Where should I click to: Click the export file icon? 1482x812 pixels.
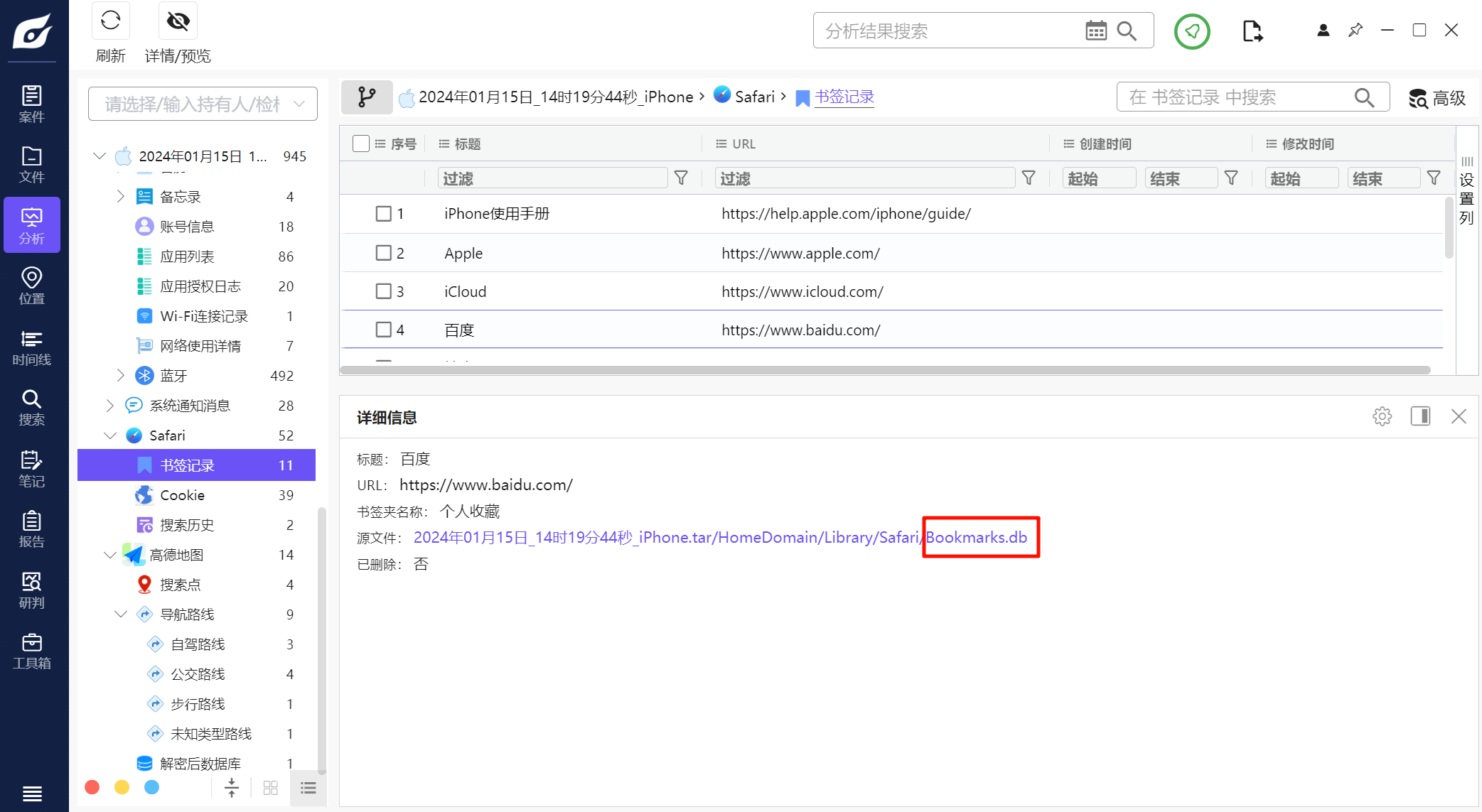pyautogui.click(x=1252, y=31)
